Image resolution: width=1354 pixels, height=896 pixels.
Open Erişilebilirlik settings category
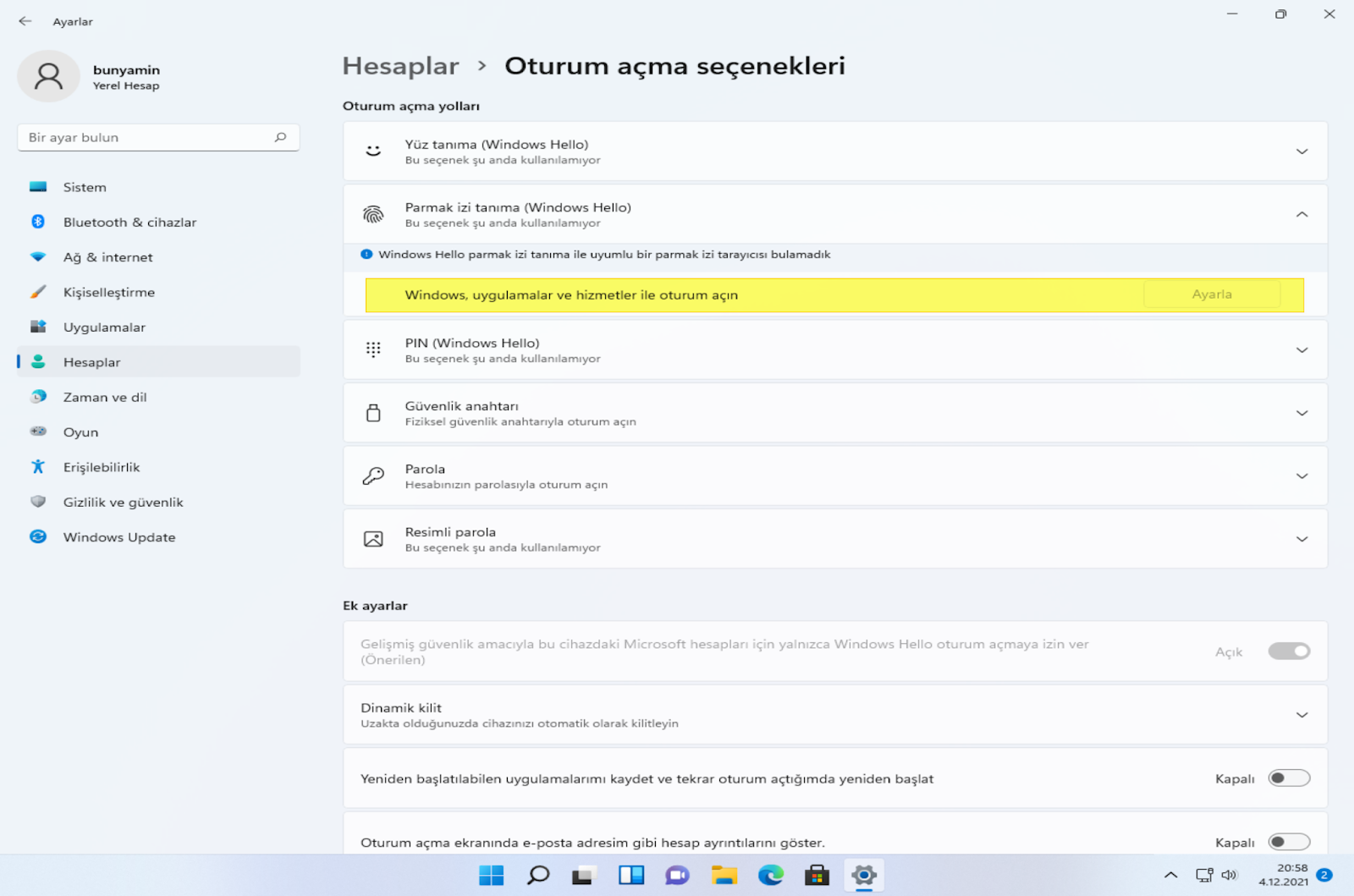click(158, 467)
